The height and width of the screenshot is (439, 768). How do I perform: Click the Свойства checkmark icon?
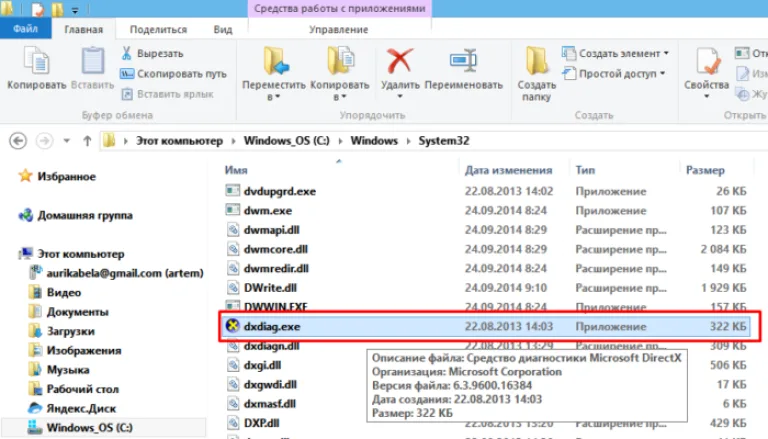(707, 61)
